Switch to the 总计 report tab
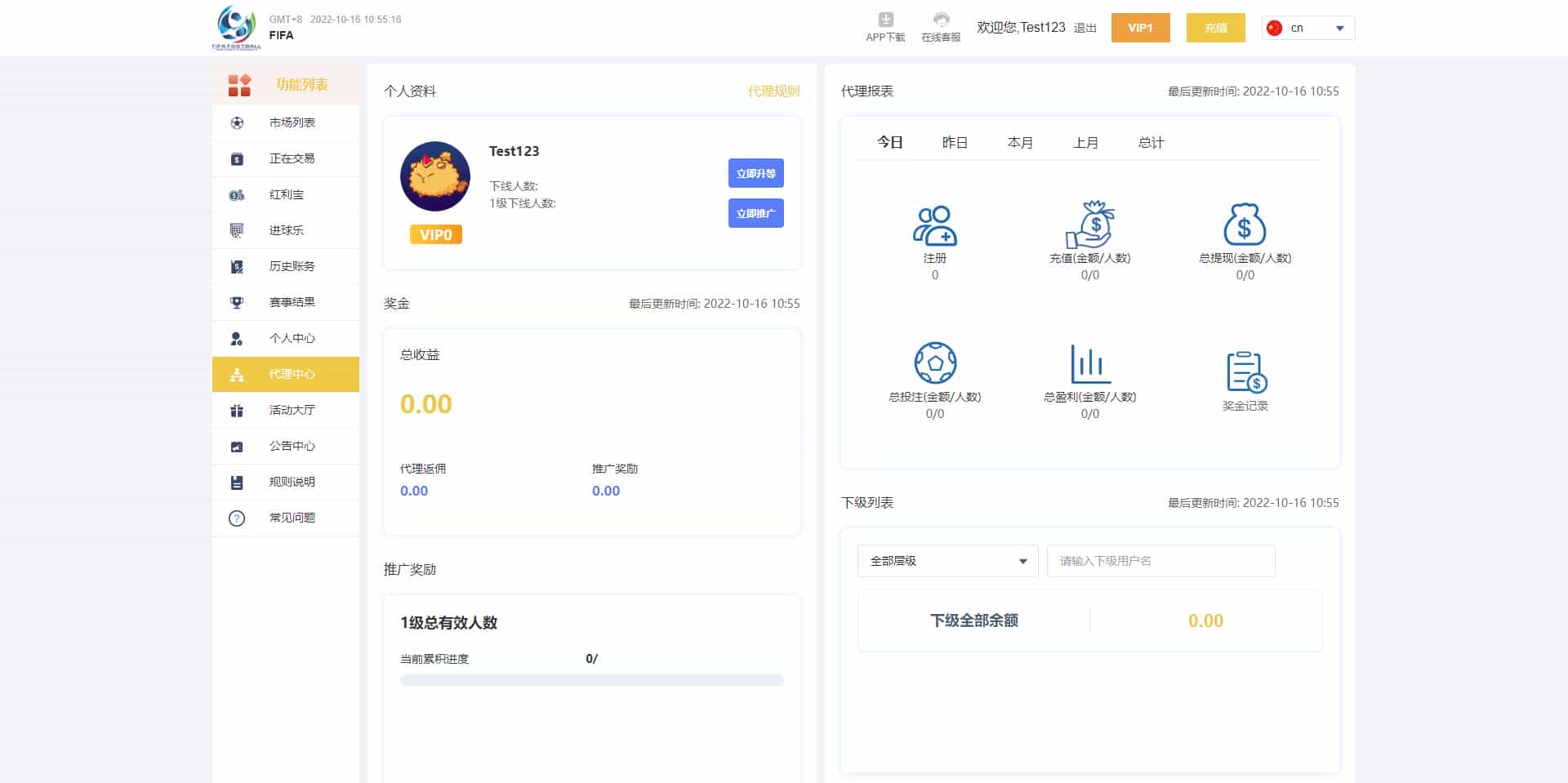 pyautogui.click(x=1151, y=142)
